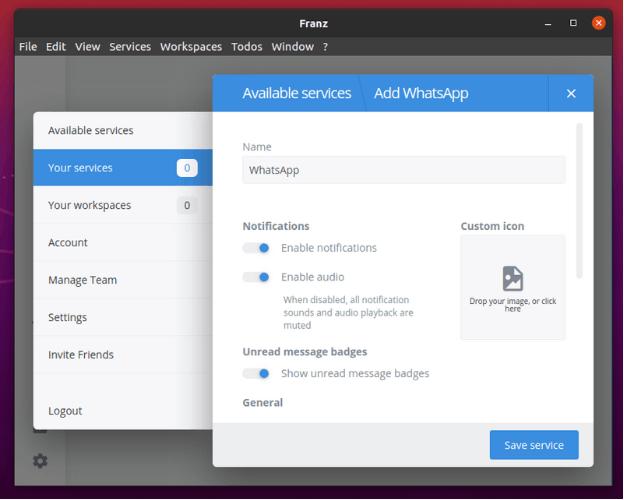This screenshot has width=624, height=500.
Task: Click the dialog's vertical scrollbar
Action: point(579,200)
